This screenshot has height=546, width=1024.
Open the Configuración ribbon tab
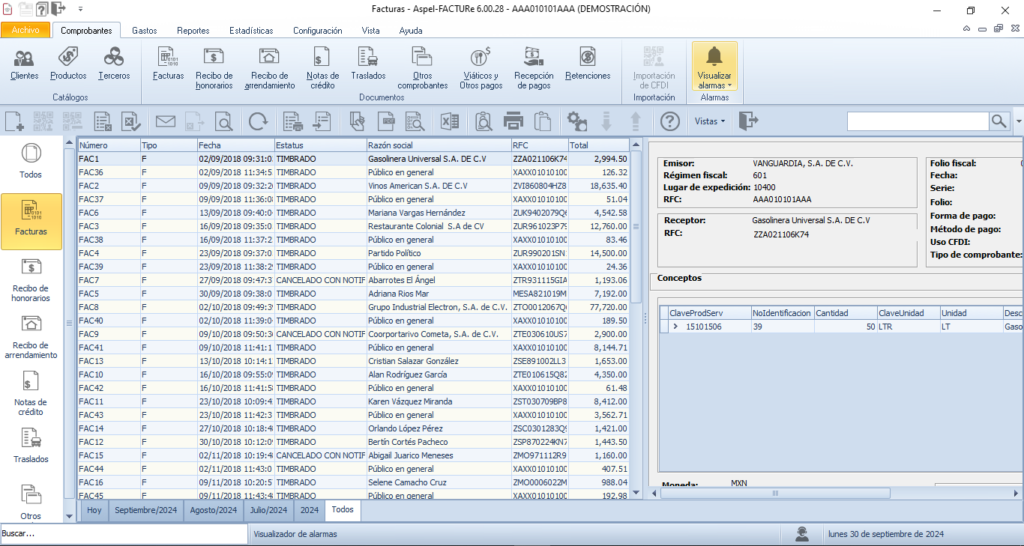tap(317, 31)
